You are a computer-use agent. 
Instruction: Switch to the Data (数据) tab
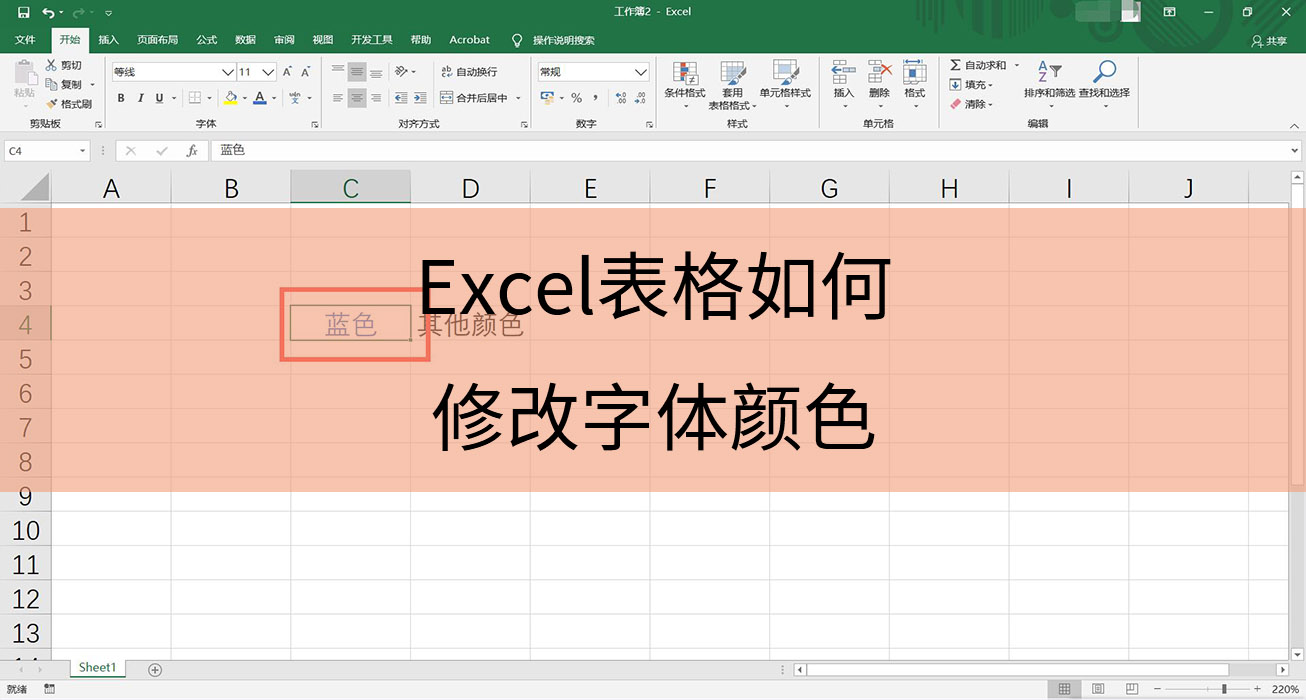[x=245, y=40]
